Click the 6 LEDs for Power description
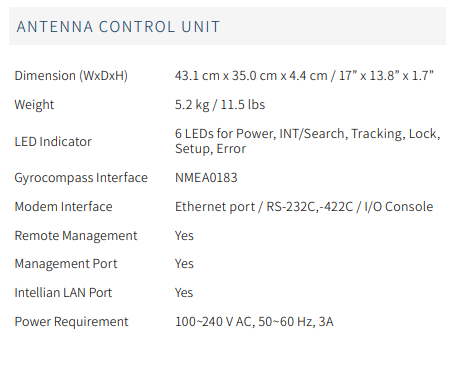The image size is (465, 373). coord(308,134)
